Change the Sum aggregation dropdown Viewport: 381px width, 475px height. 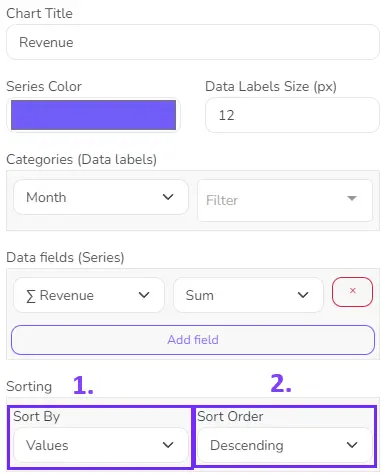[248, 295]
